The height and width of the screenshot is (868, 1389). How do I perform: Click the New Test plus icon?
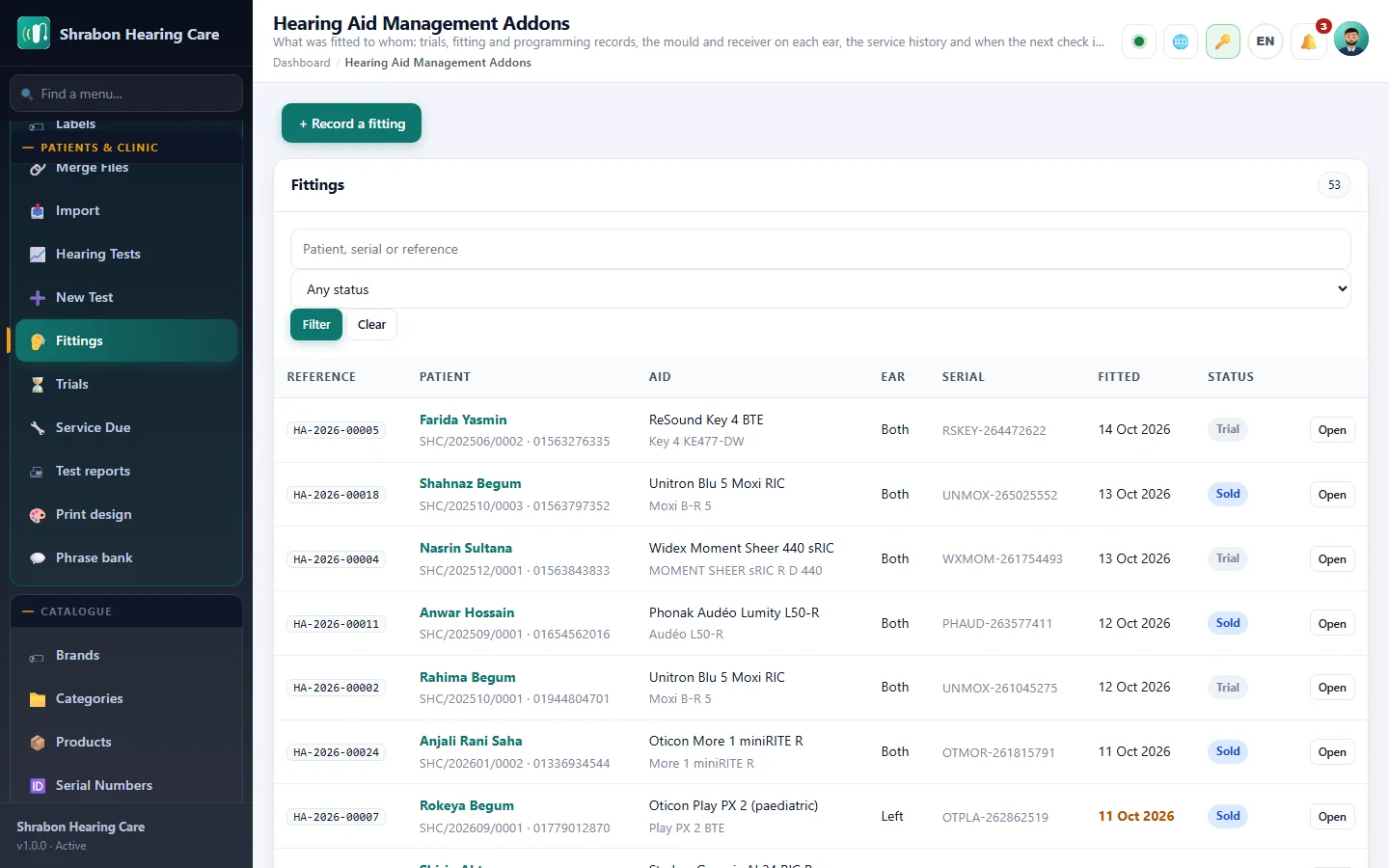click(38, 298)
